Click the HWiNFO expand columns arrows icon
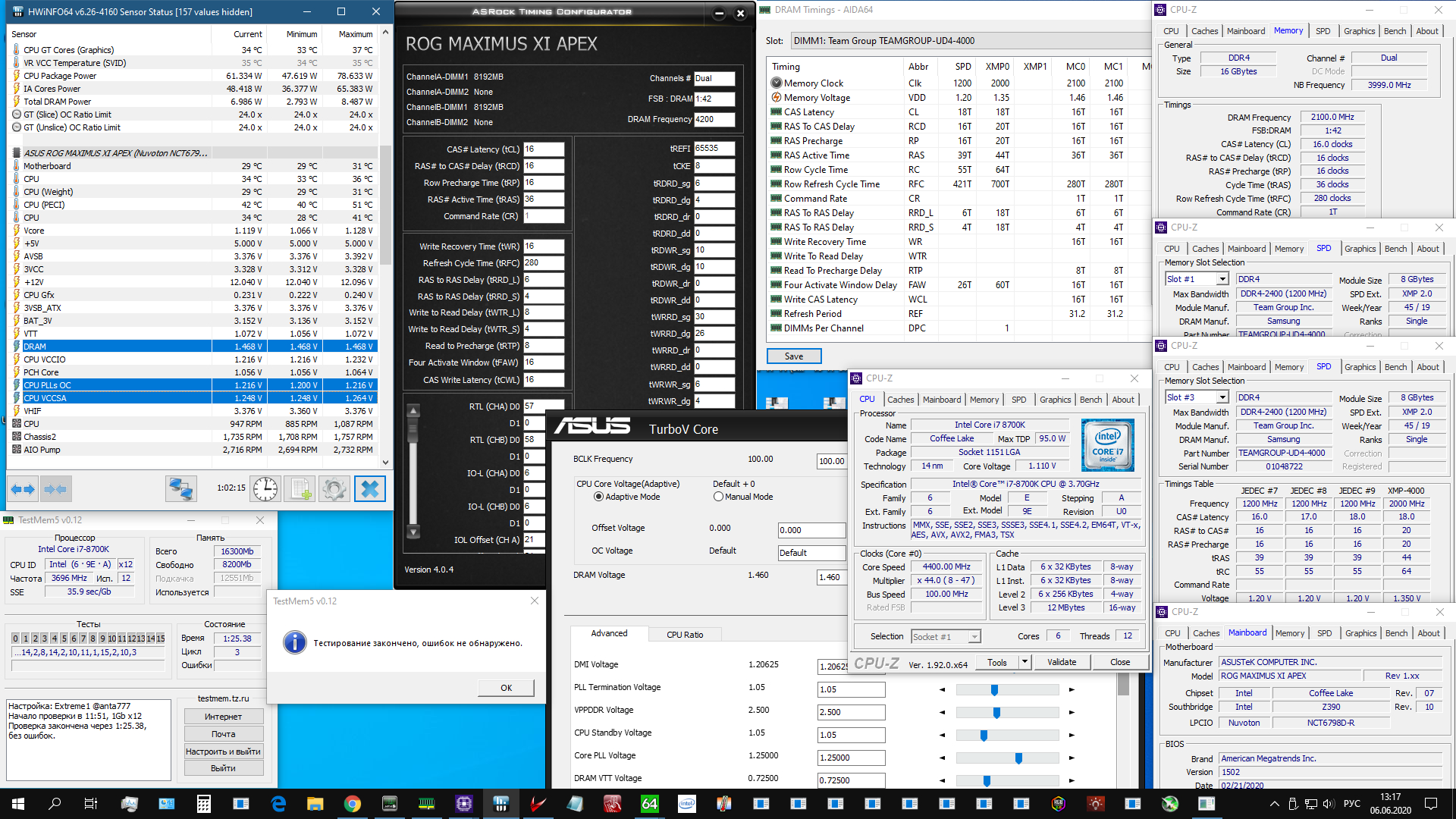 (x=23, y=489)
